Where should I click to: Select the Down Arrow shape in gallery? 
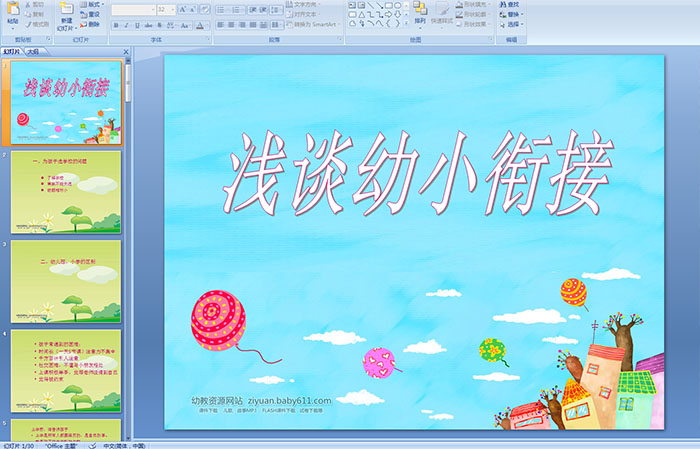397,14
